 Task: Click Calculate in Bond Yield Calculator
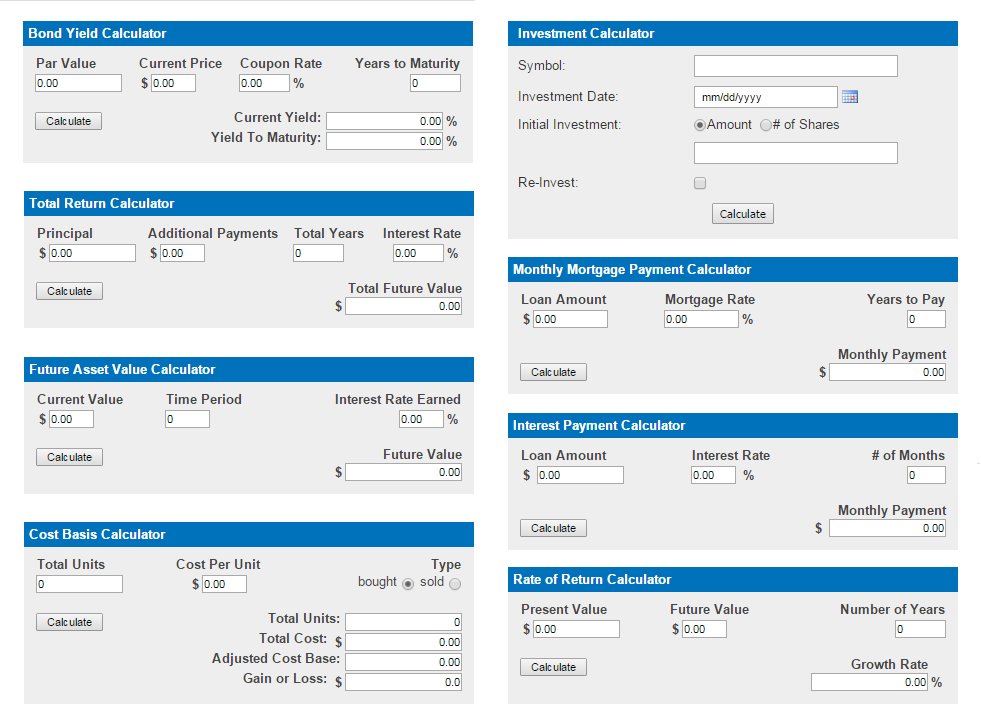69,121
